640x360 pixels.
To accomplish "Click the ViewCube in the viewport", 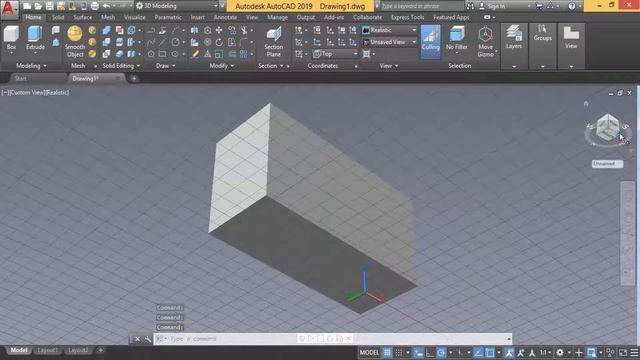I will tap(608, 127).
